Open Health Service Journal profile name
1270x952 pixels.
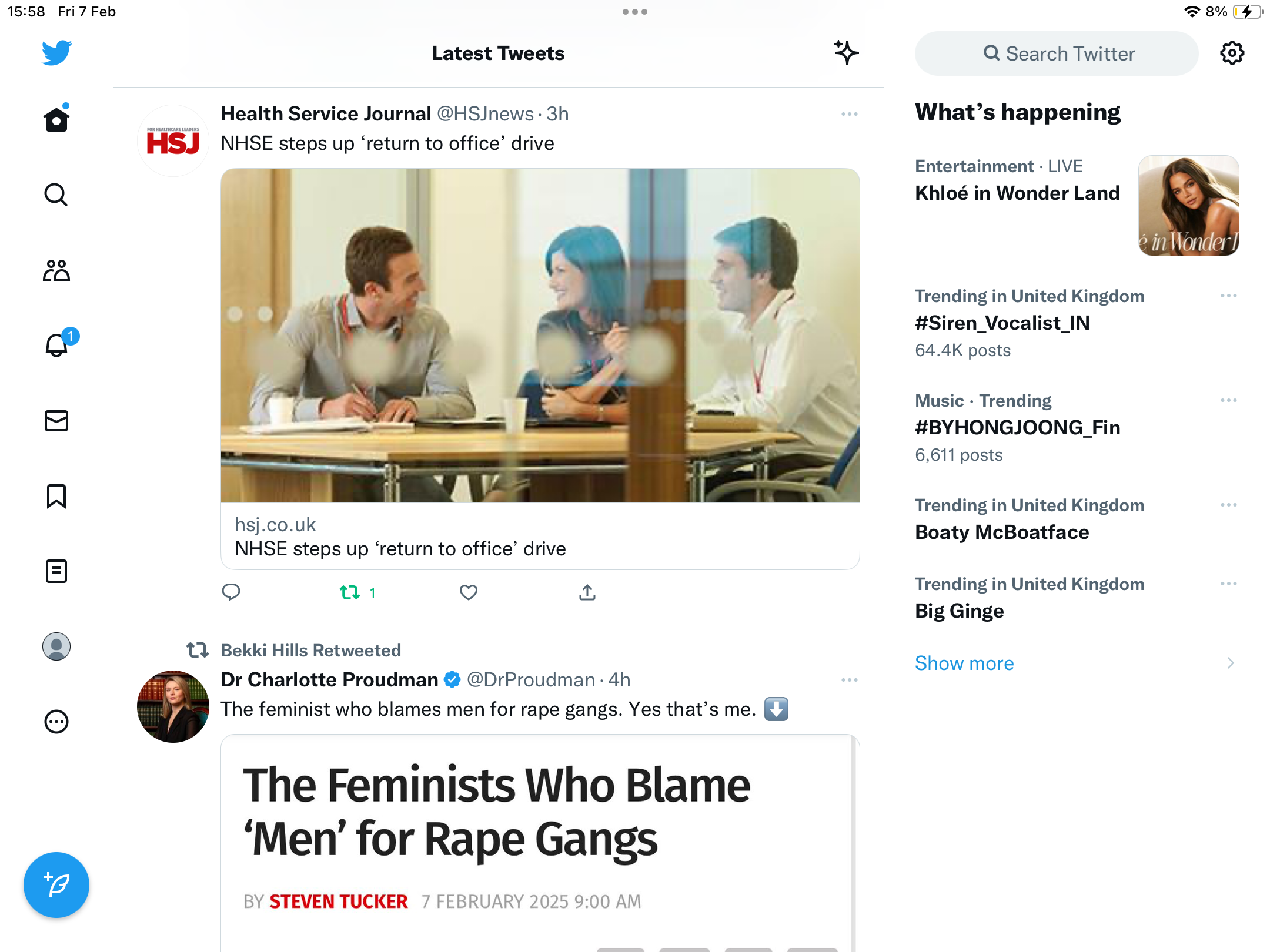click(x=326, y=113)
